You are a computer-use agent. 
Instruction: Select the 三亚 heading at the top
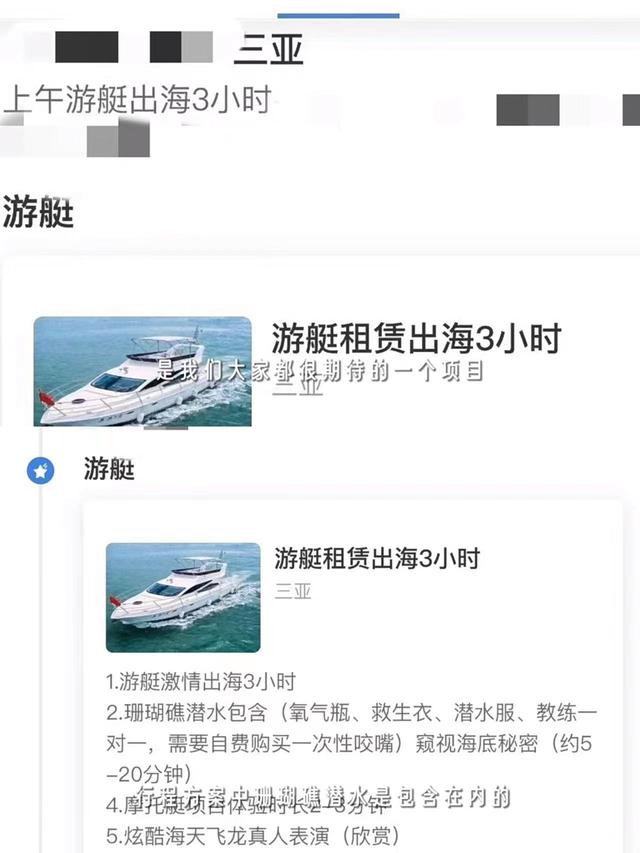[268, 49]
